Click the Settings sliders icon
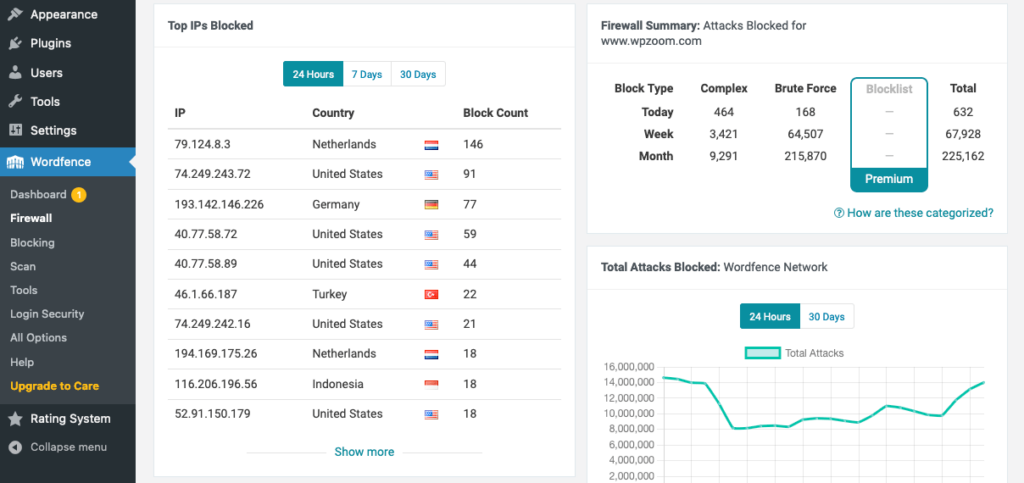Viewport: 1024px width, 483px height. click(15, 131)
